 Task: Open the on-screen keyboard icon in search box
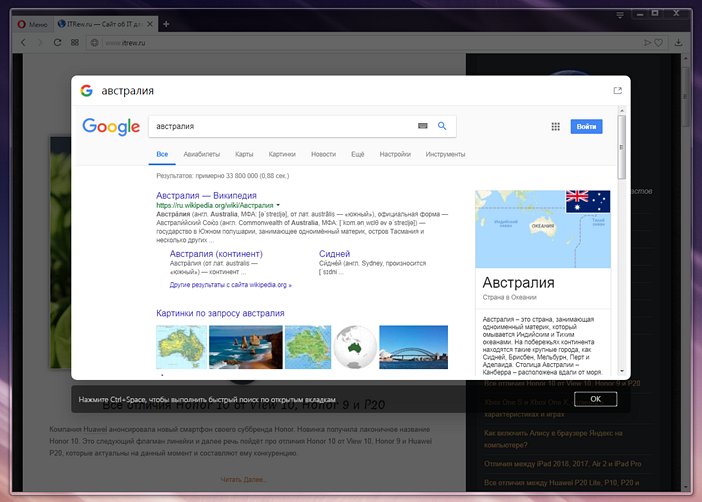tap(423, 126)
